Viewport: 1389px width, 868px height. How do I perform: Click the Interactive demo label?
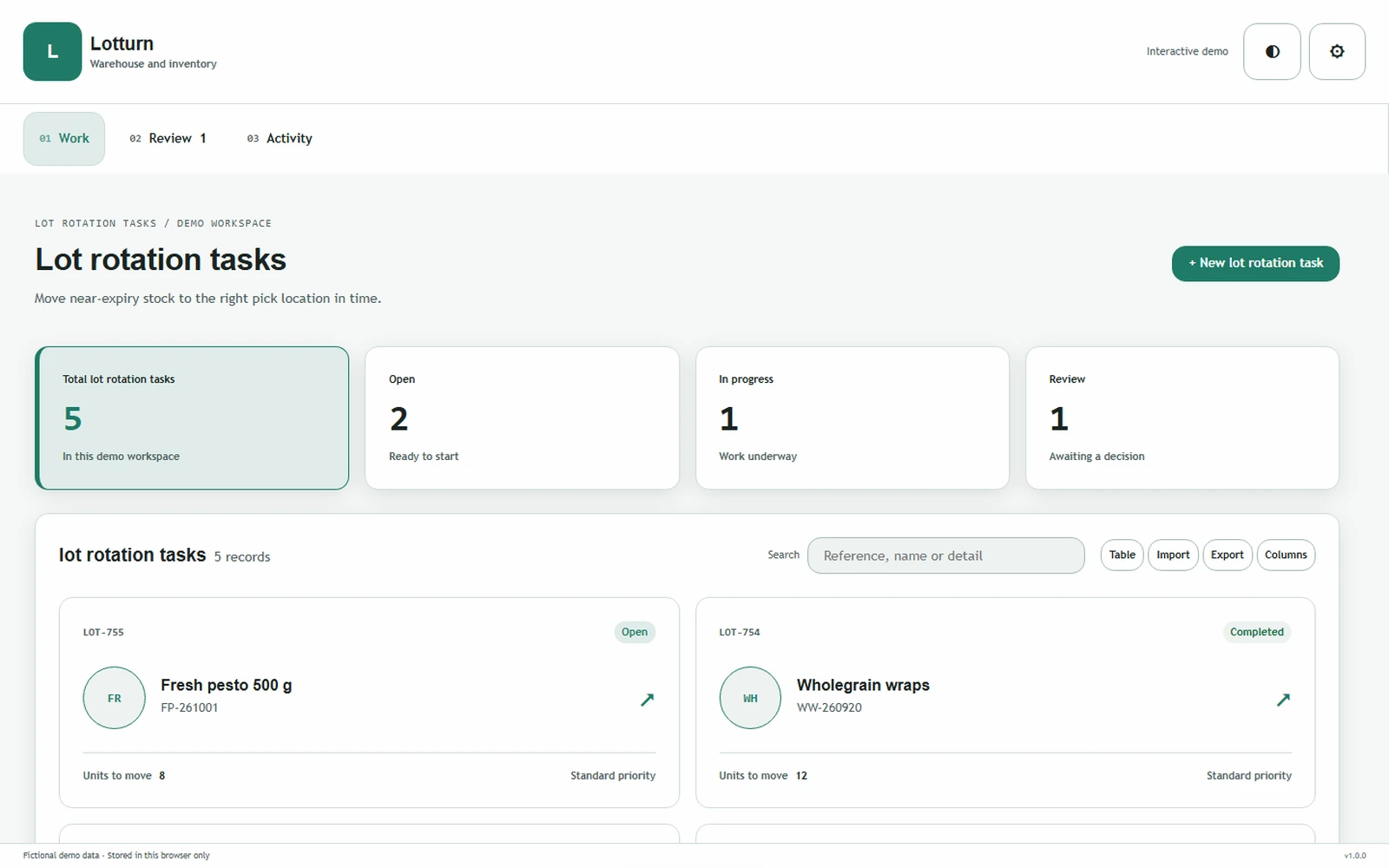click(1187, 51)
